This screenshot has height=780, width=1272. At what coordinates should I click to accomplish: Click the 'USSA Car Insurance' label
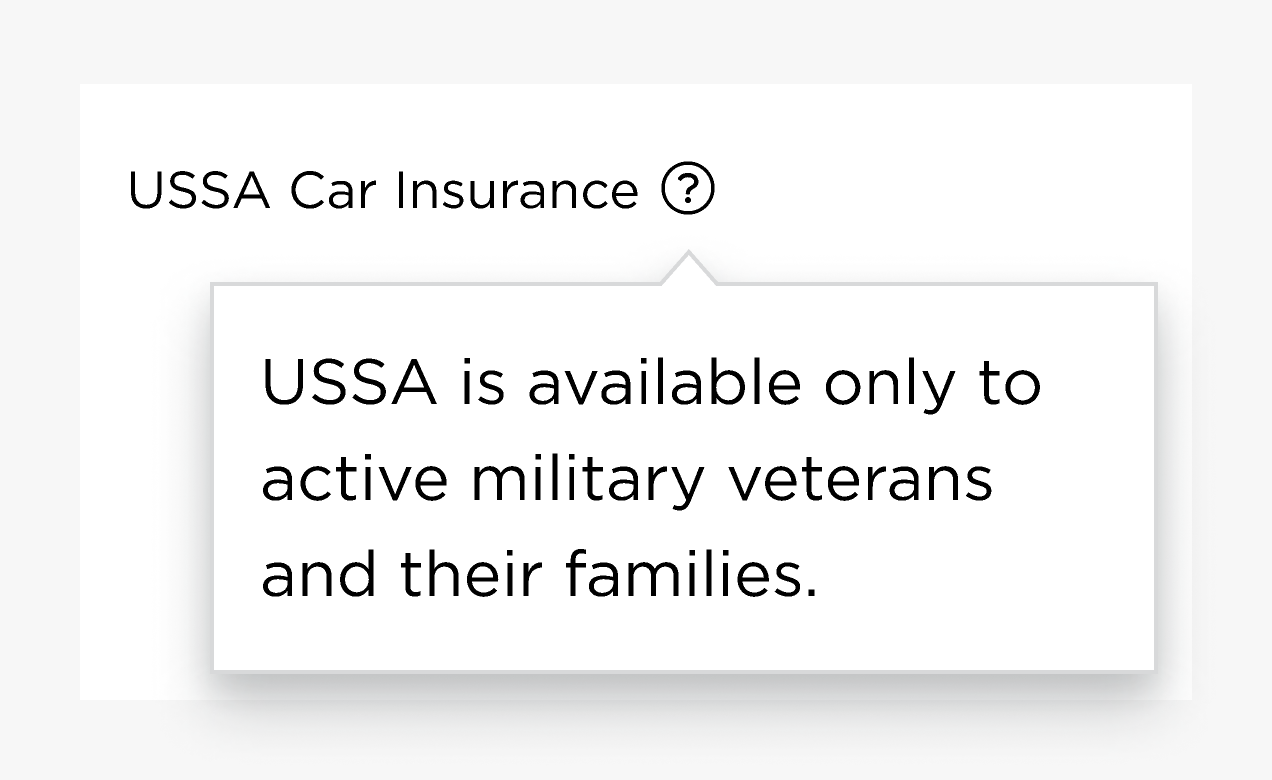pyautogui.click(x=383, y=191)
